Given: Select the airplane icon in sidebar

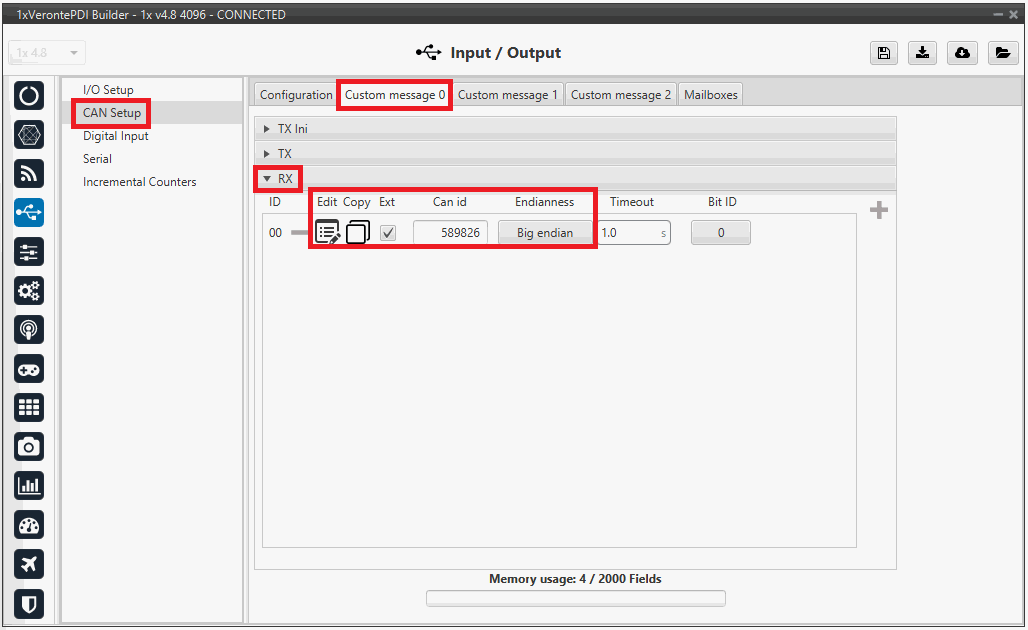Looking at the screenshot, I should point(29,564).
